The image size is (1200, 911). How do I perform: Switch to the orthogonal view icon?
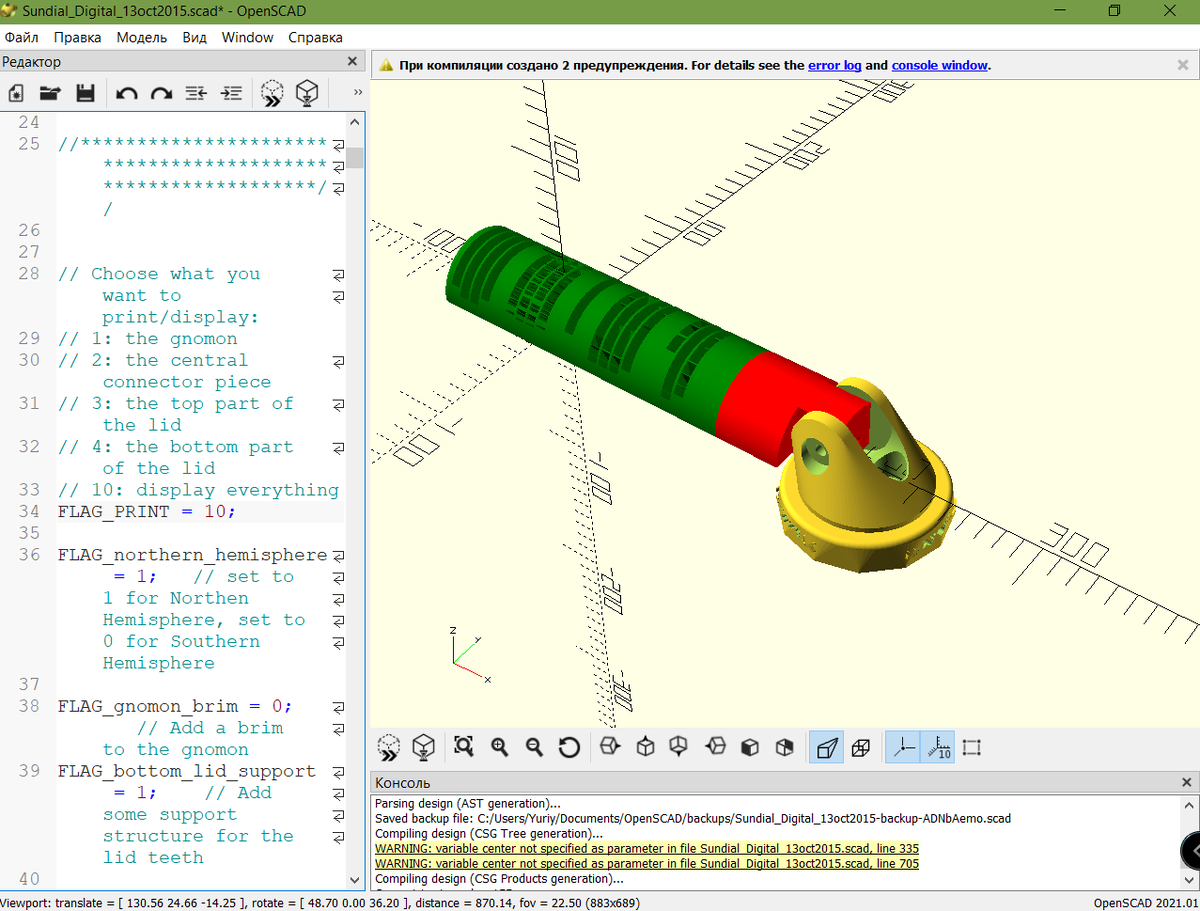pos(860,747)
